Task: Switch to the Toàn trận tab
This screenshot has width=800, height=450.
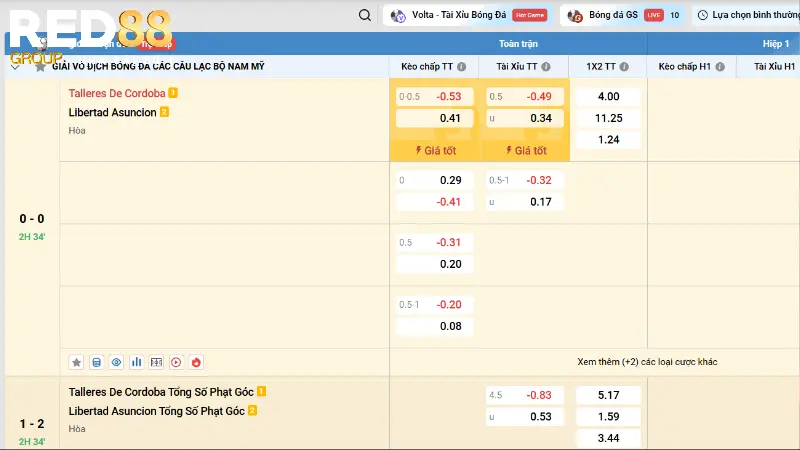Action: tap(518, 44)
